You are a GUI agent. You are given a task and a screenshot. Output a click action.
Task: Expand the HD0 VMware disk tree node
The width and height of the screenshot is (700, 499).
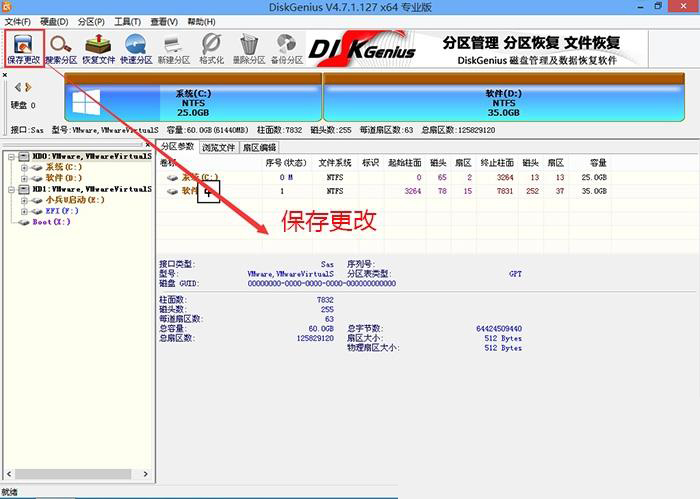(10, 157)
